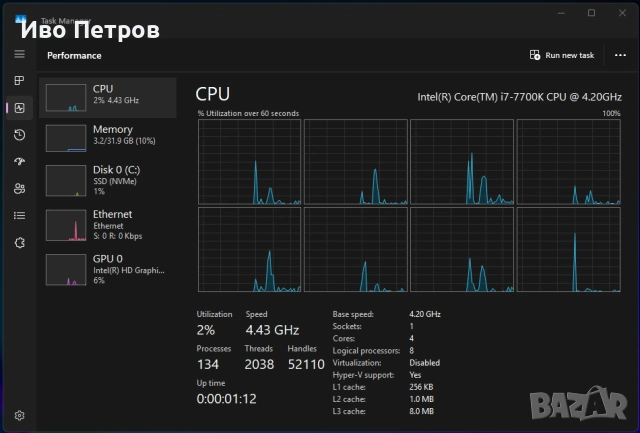Maximize the Task Manager window

[x=591, y=13]
